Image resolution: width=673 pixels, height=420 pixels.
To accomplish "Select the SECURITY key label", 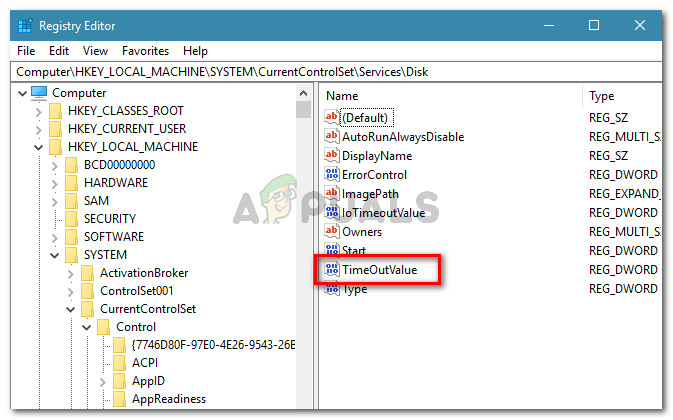I will 109,219.
